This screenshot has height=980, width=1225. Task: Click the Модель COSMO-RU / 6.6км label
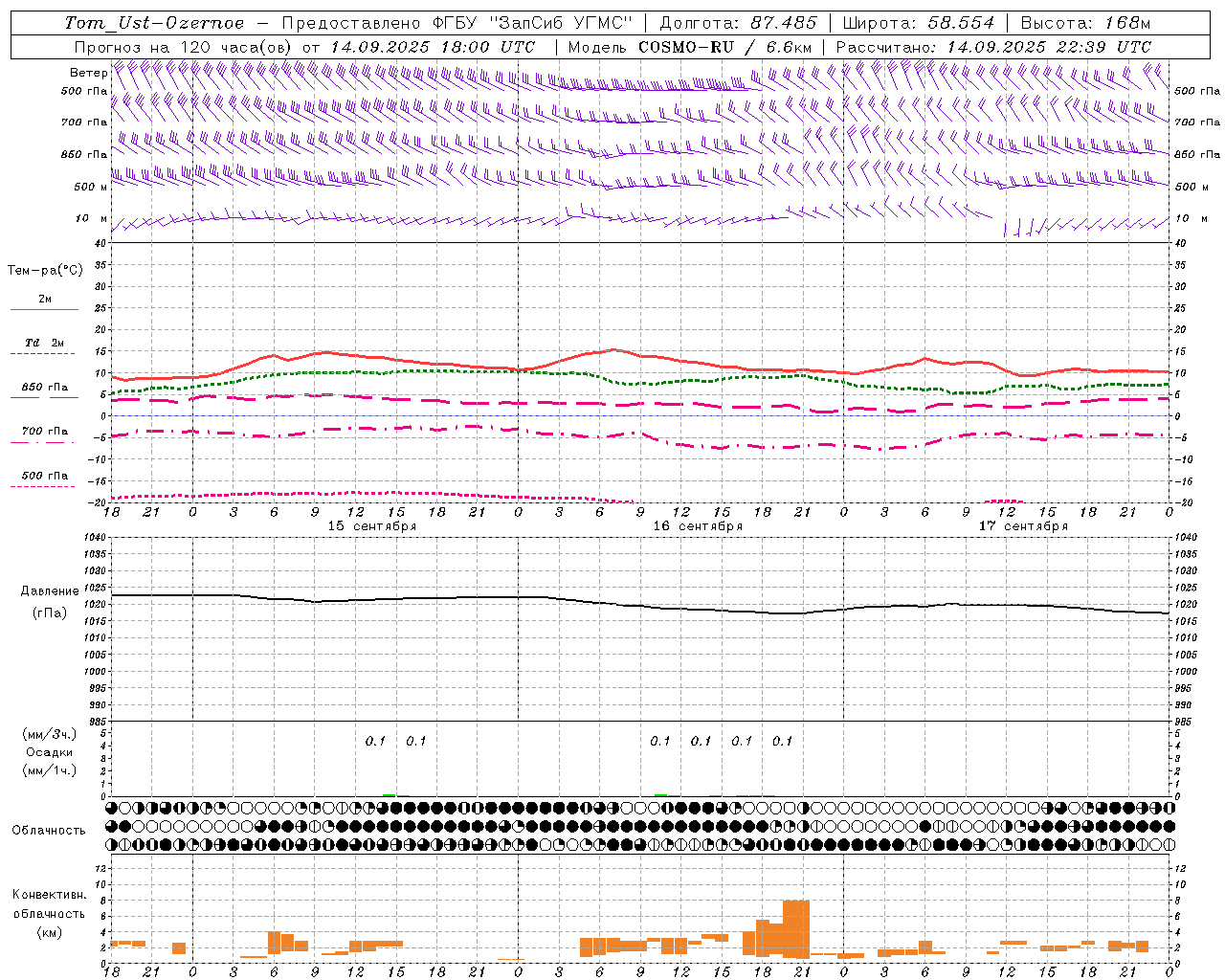tap(690, 47)
